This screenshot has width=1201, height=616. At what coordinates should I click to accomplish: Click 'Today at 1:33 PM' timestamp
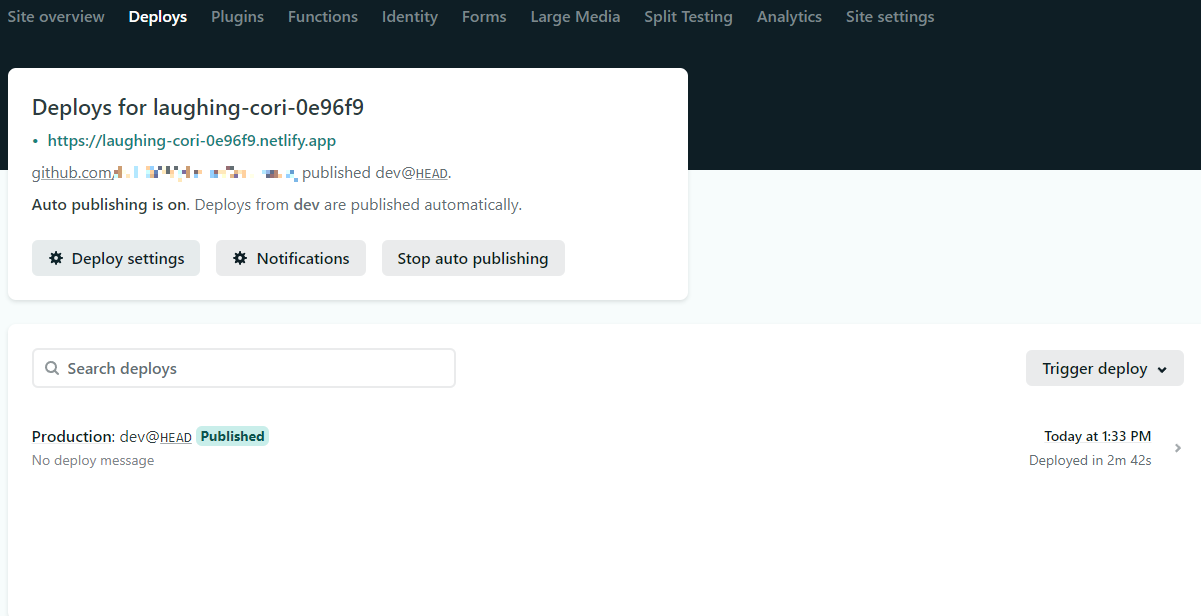coord(1097,436)
